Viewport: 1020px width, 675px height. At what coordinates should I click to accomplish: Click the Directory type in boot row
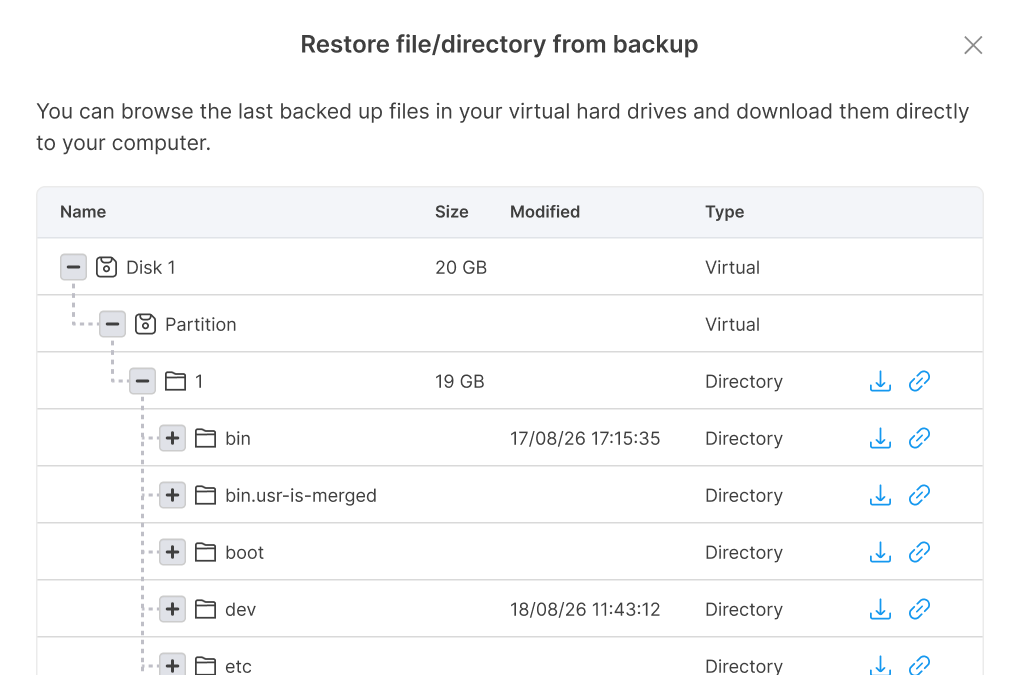click(x=744, y=553)
